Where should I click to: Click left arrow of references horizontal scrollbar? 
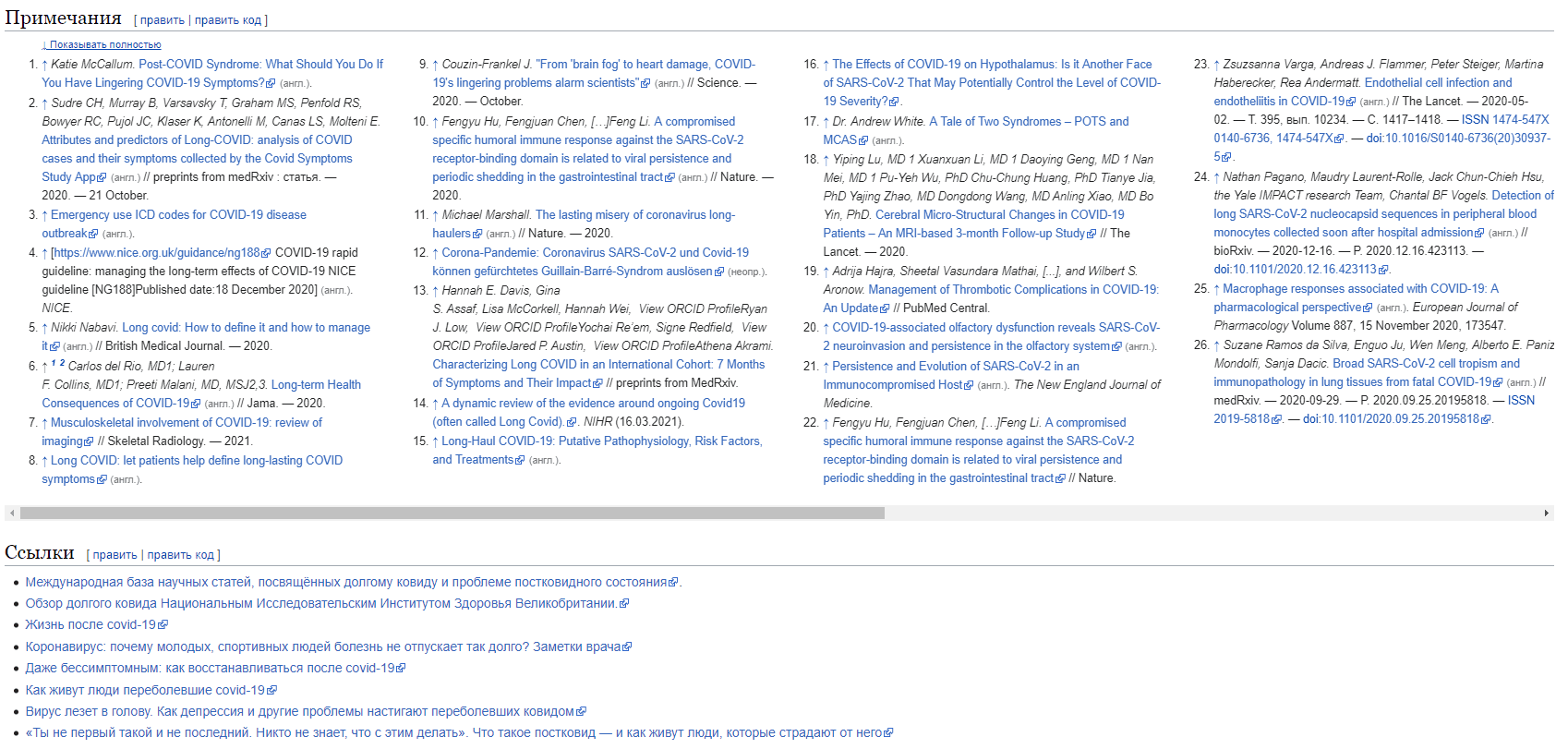point(11,513)
